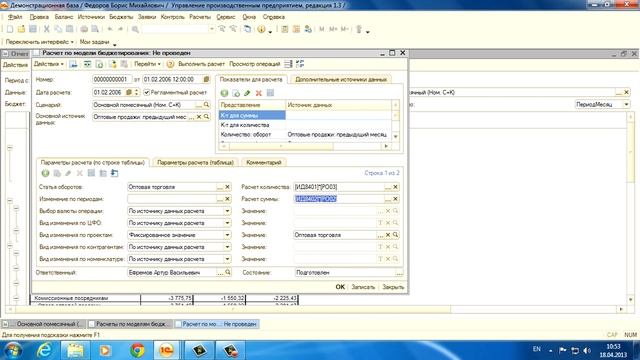Click the Cut scissors icon in main toolbar
This screenshot has height=360, width=640.
pos(47,29)
